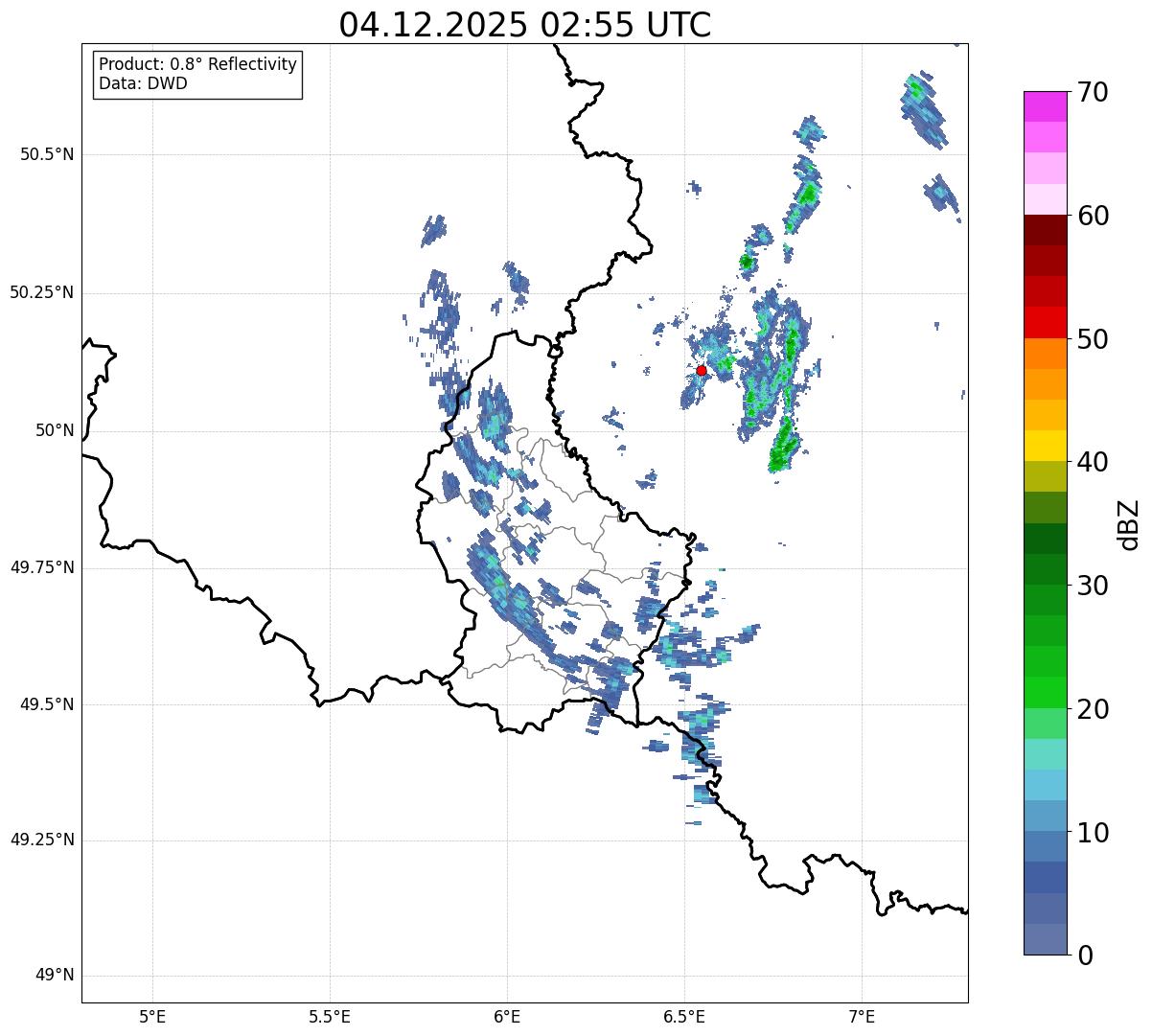The image size is (1152, 1036).
Task: Click the 50°N latitude label
Action: pos(55,430)
